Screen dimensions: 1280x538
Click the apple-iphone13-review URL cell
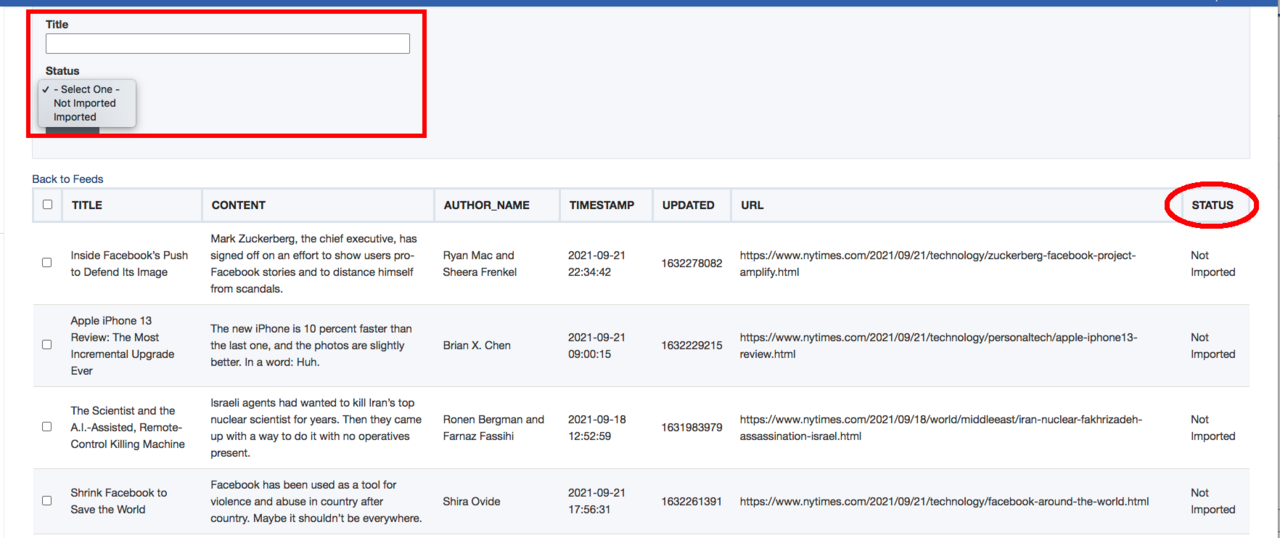click(937, 345)
